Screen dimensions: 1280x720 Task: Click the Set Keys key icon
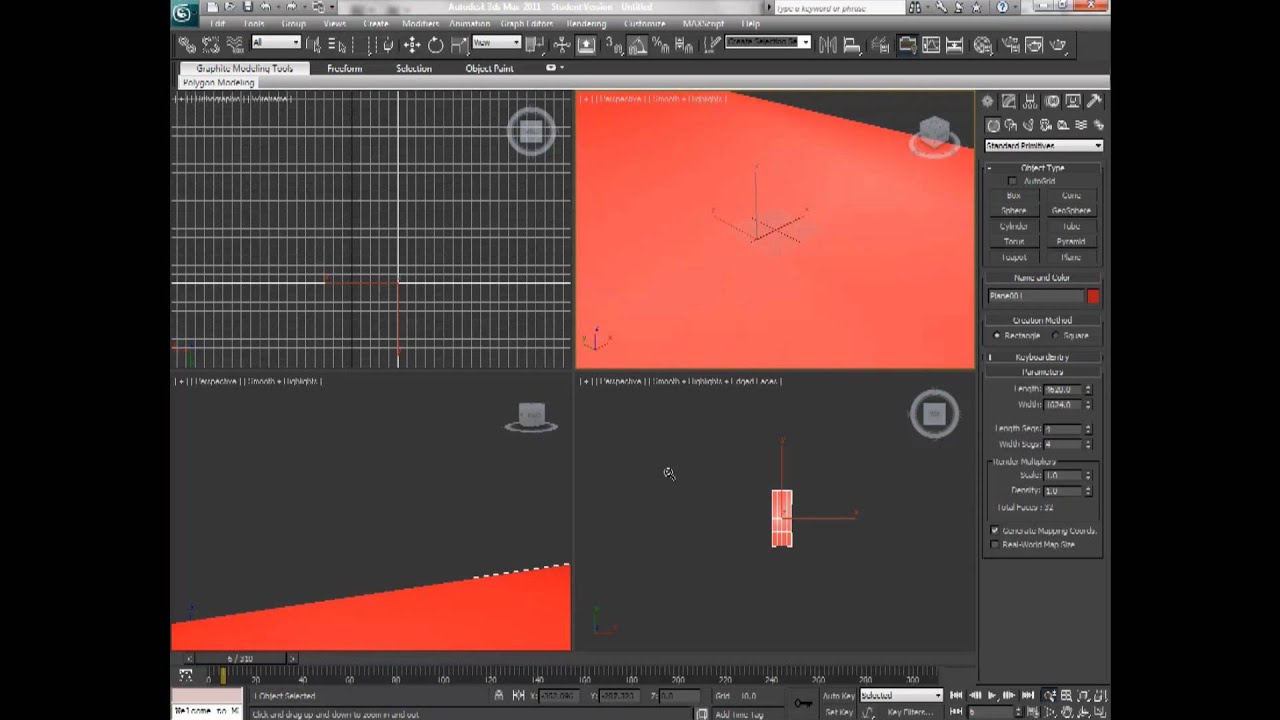803,703
